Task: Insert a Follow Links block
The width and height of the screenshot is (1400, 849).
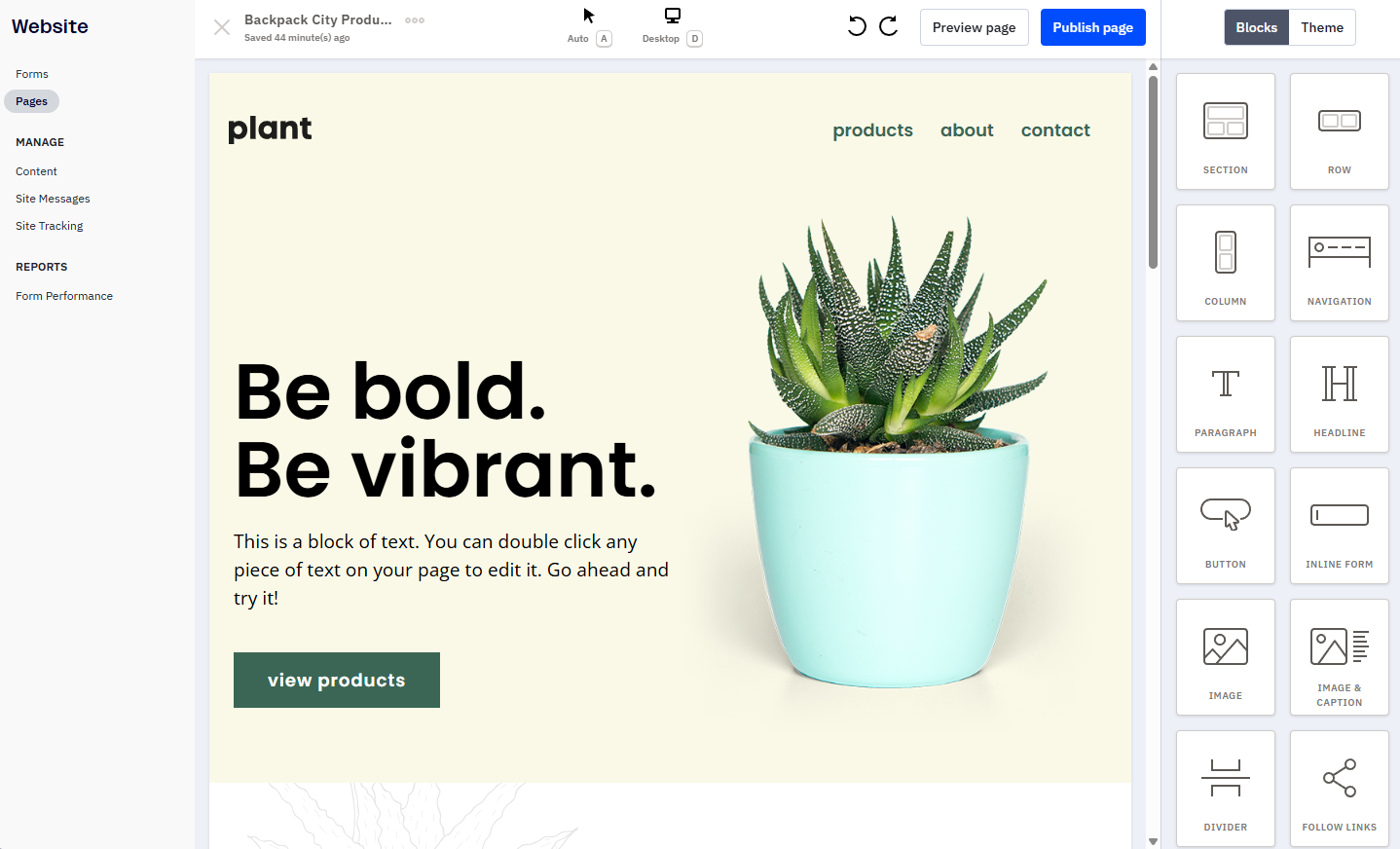Action: 1339,787
